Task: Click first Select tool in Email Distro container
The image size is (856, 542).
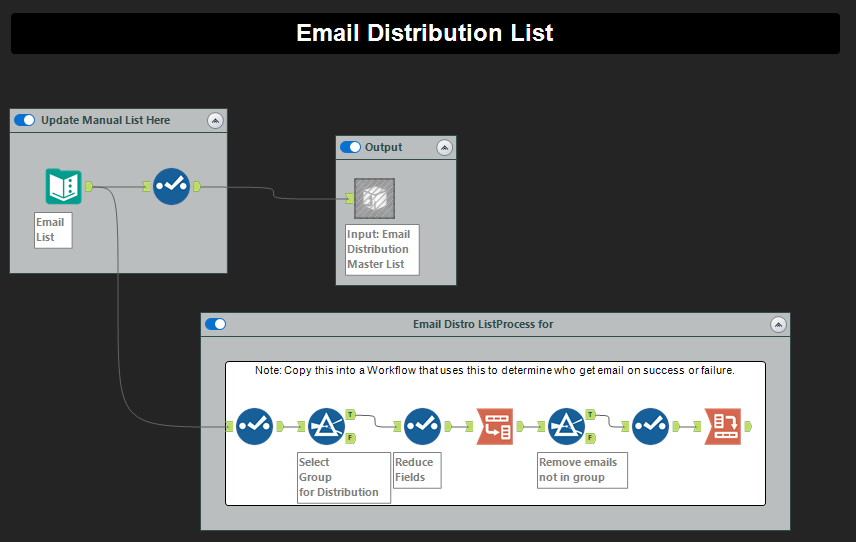Action: (255, 426)
